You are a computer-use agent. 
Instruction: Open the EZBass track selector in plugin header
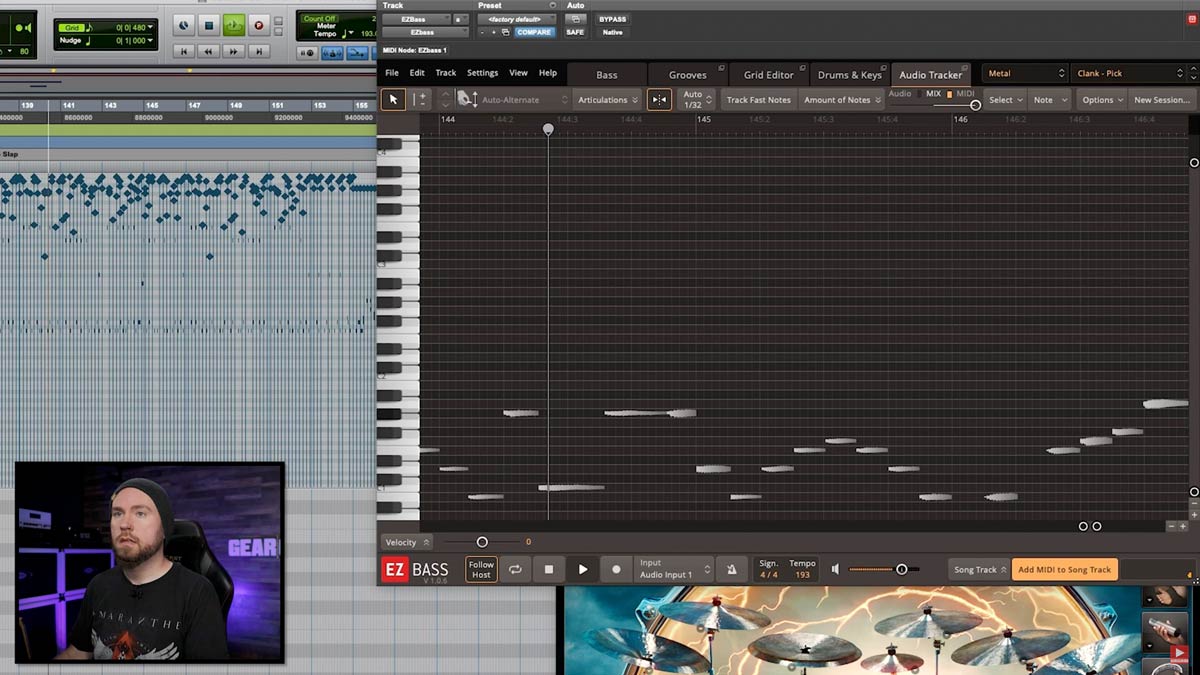pos(416,19)
